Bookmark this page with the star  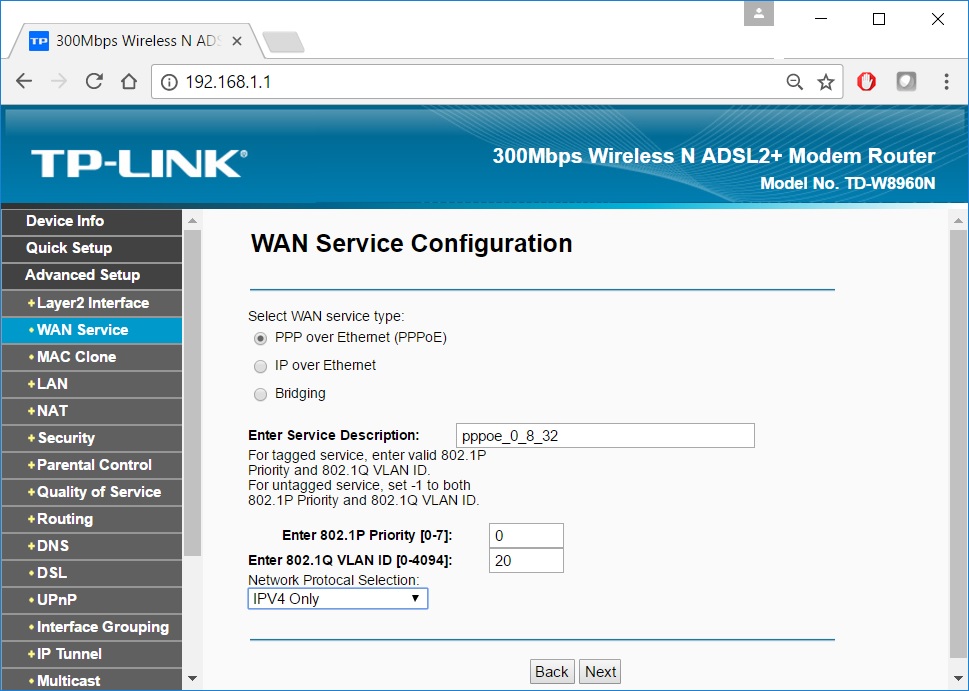click(826, 82)
